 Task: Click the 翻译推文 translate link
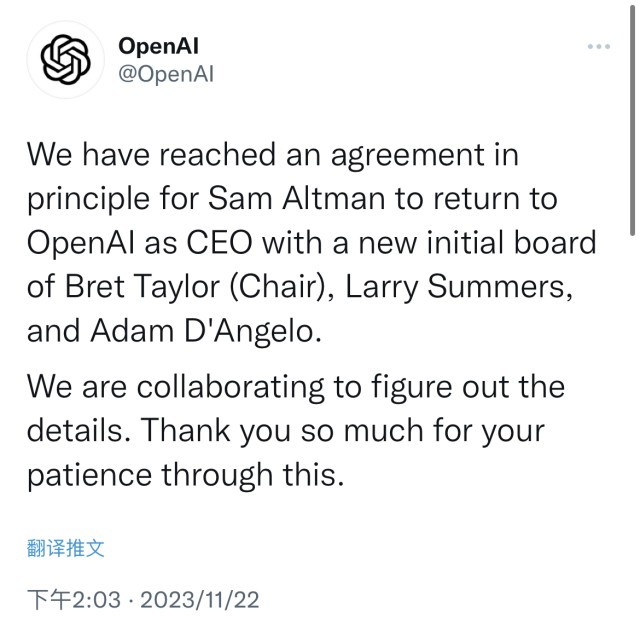(65, 547)
